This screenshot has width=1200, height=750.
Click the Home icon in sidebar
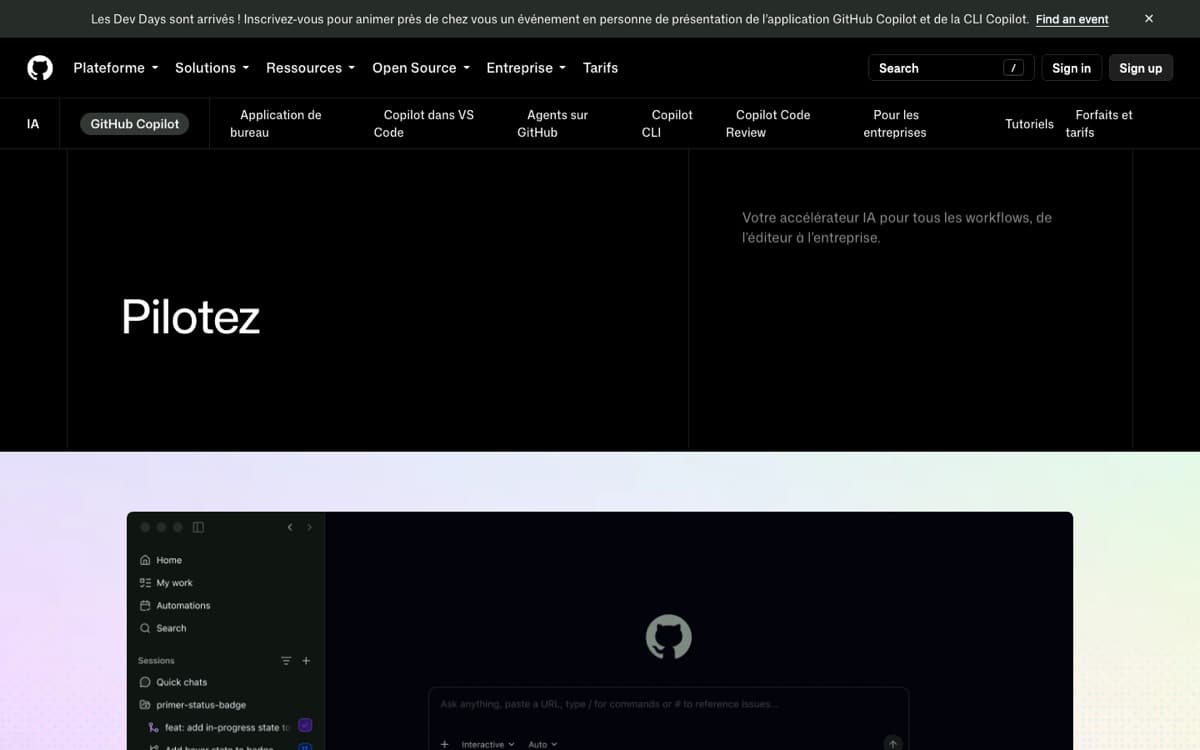click(x=145, y=560)
